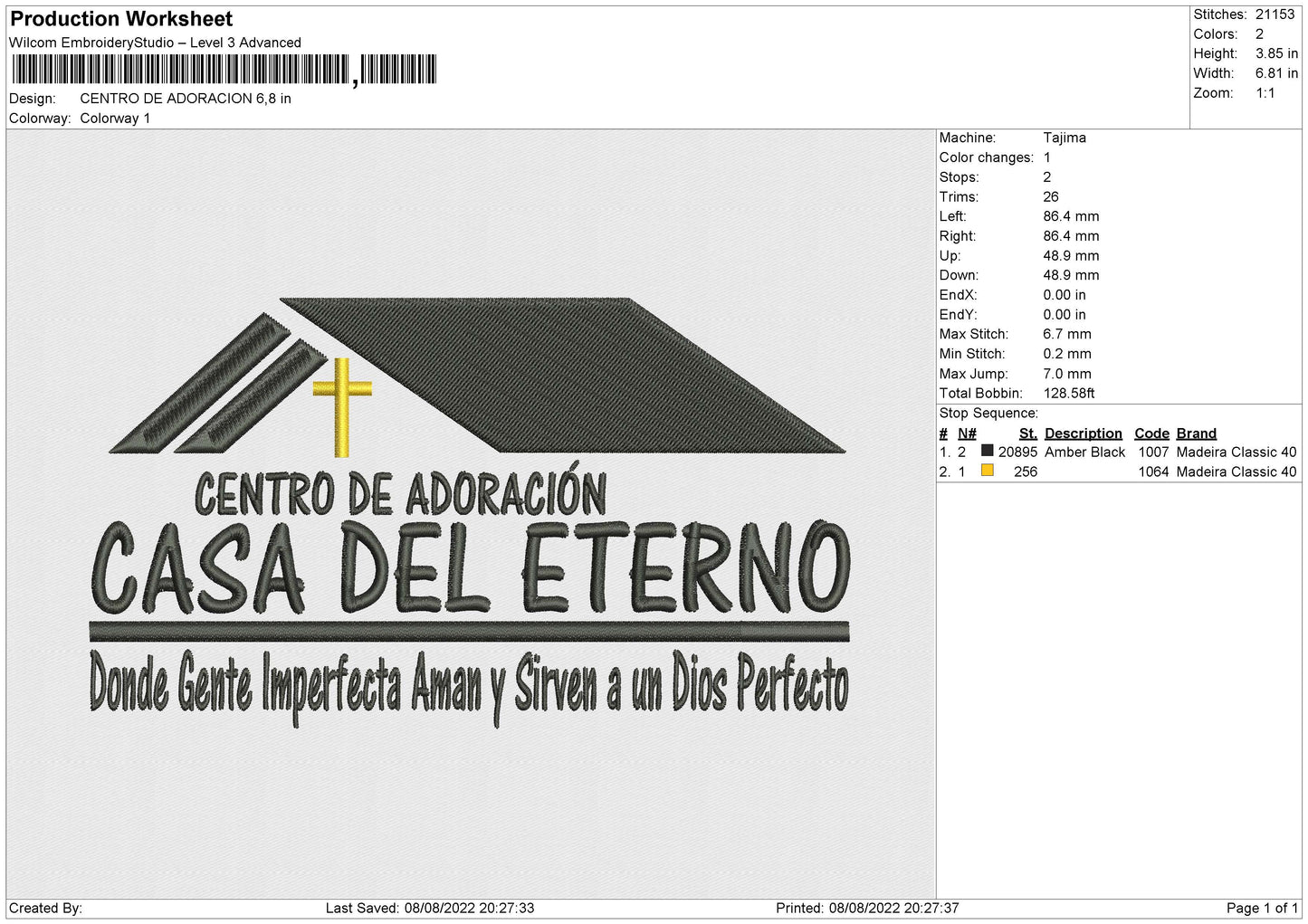Click the 'Amber Black' description cell
This screenshot has height=924, width=1308.
click(x=1084, y=452)
